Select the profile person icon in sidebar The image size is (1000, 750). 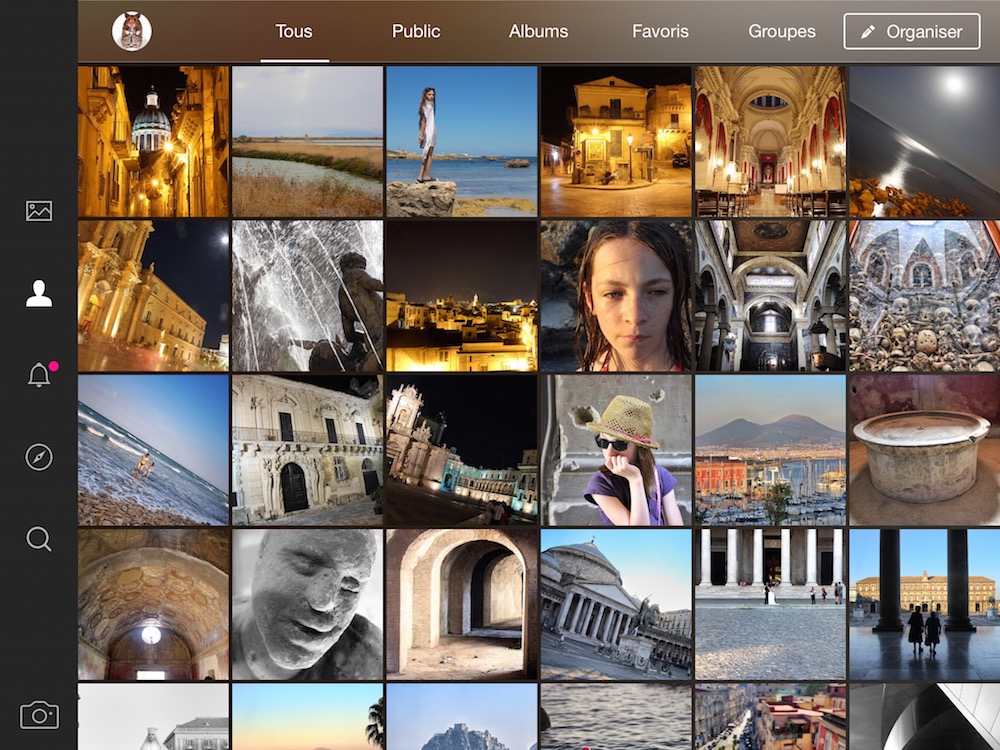click(x=39, y=293)
